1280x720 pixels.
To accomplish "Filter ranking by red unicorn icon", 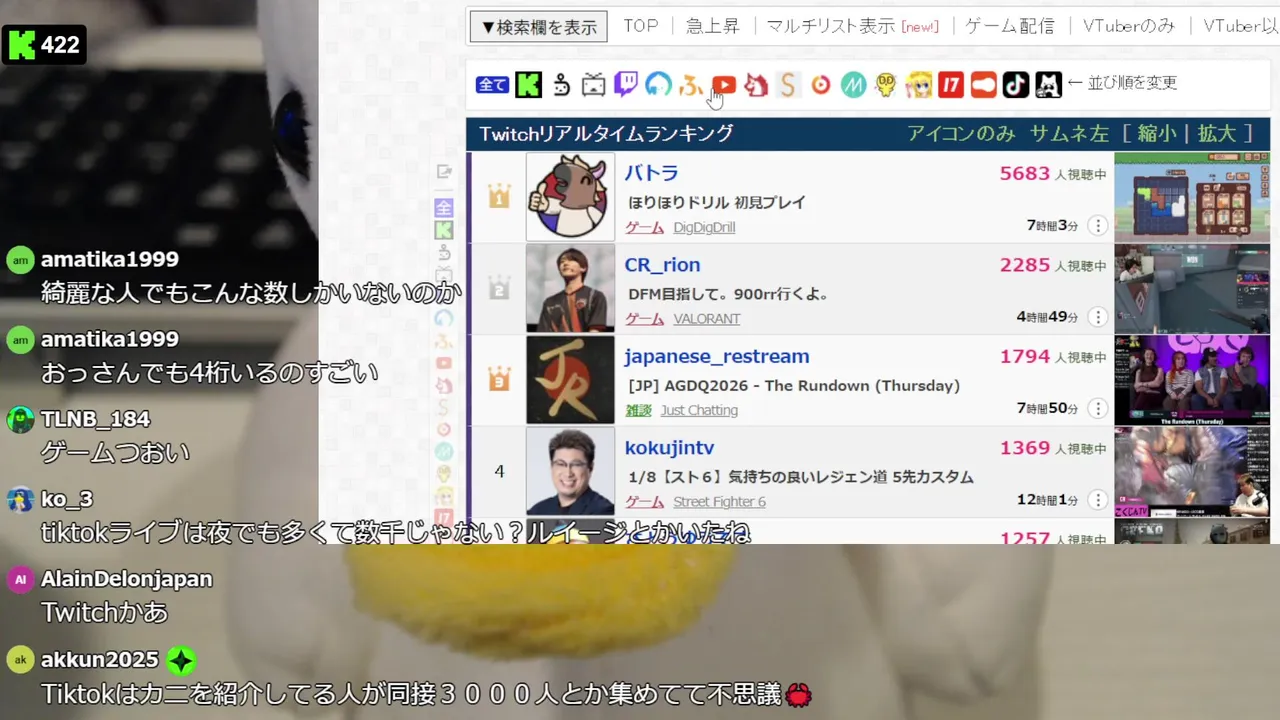I will (x=756, y=85).
